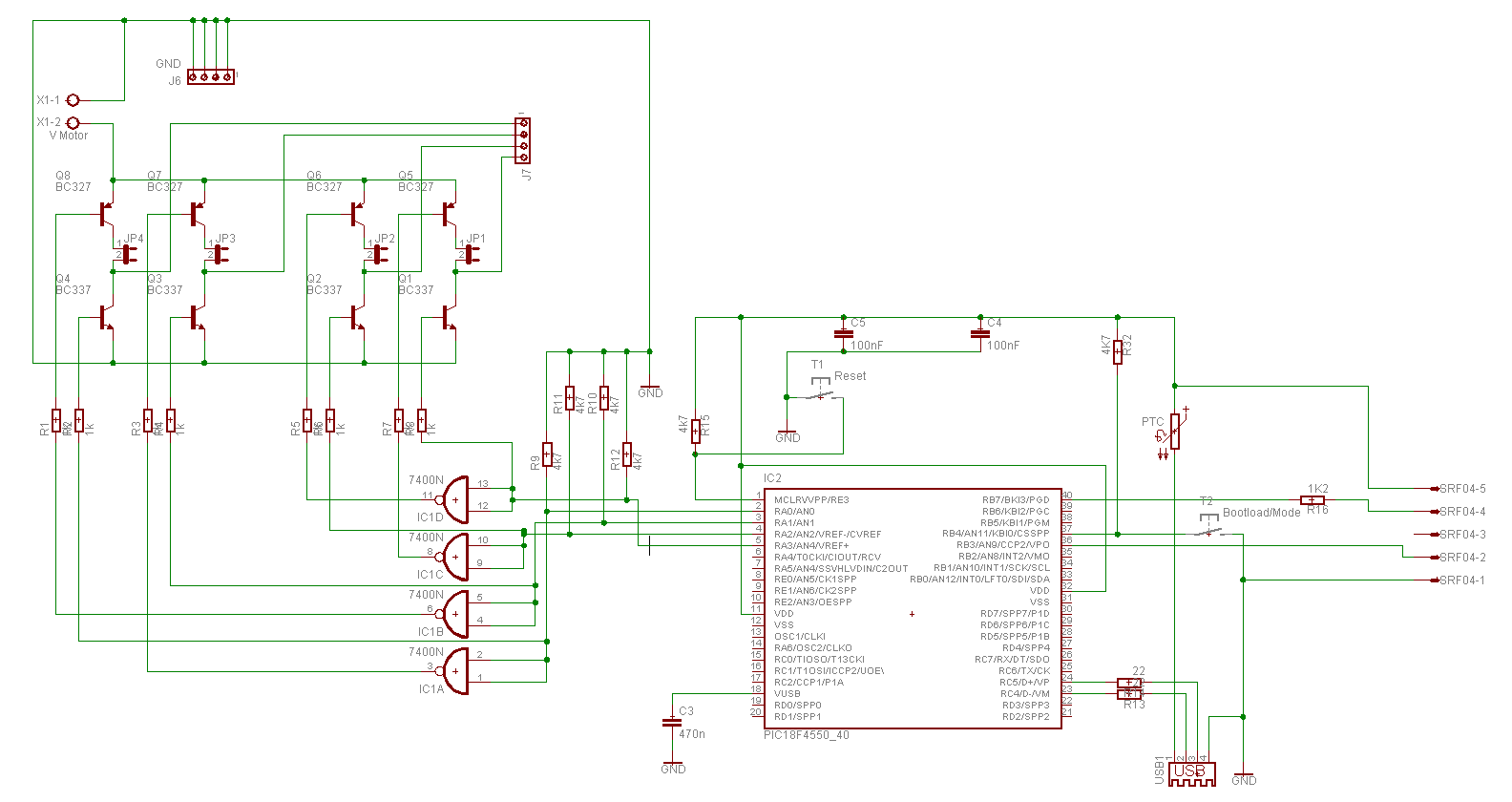This screenshot has width=1512, height=802.
Task: Select the Reset pushbutton switch T1
Action: click(820, 390)
